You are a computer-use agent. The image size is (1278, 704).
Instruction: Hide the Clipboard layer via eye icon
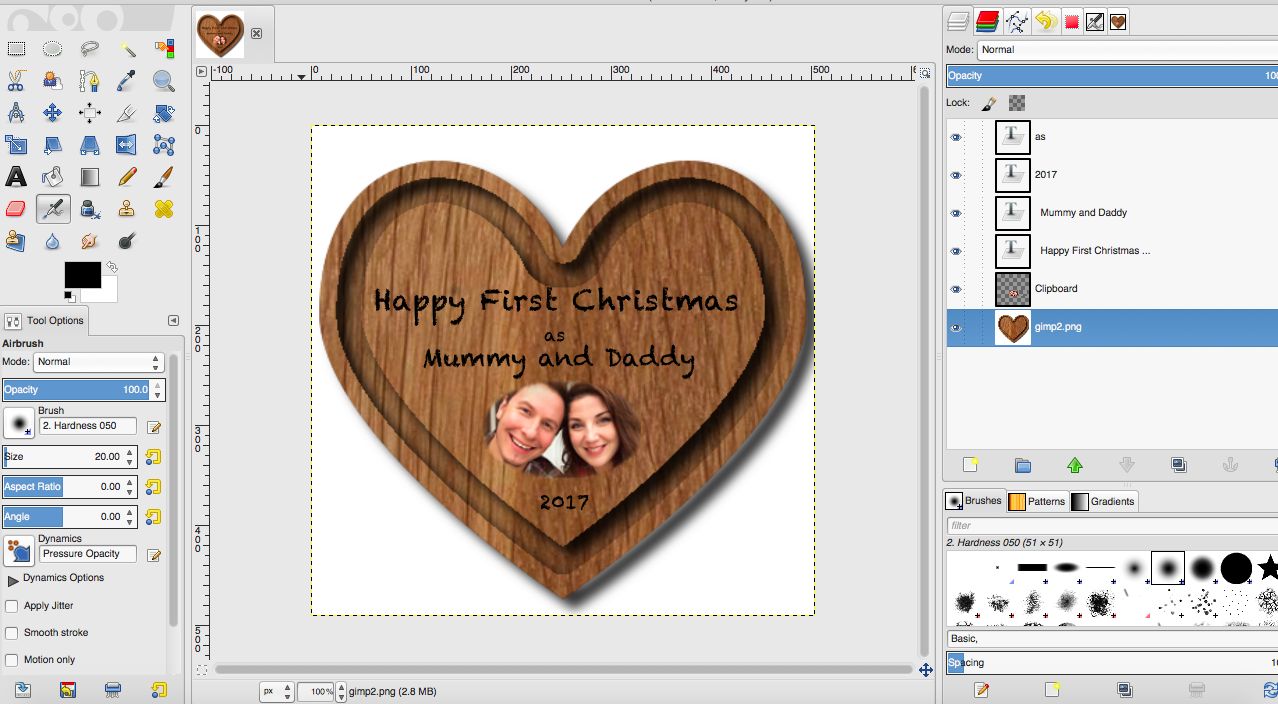[x=956, y=289]
